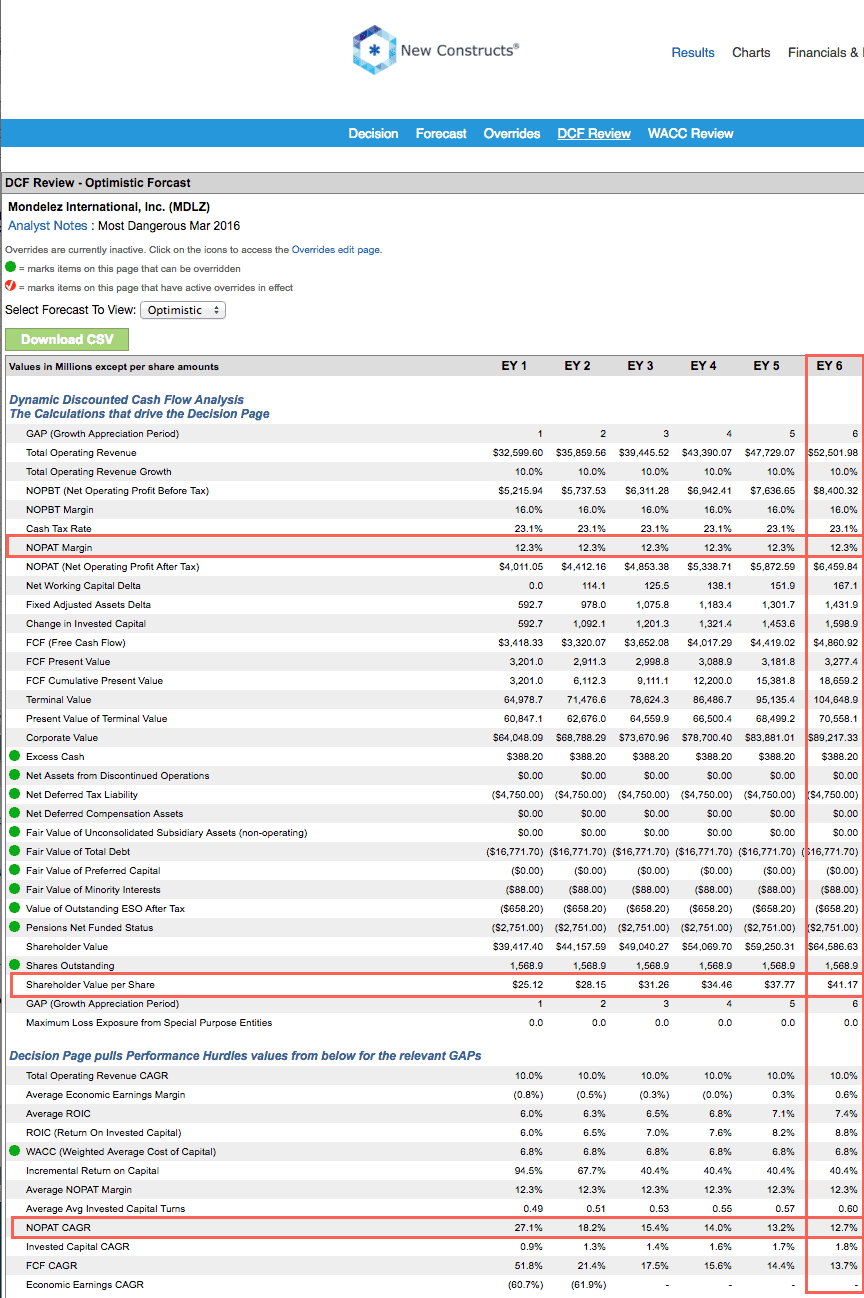Image resolution: width=864 pixels, height=1298 pixels.
Task: Open the Charts menu item
Action: tap(751, 52)
